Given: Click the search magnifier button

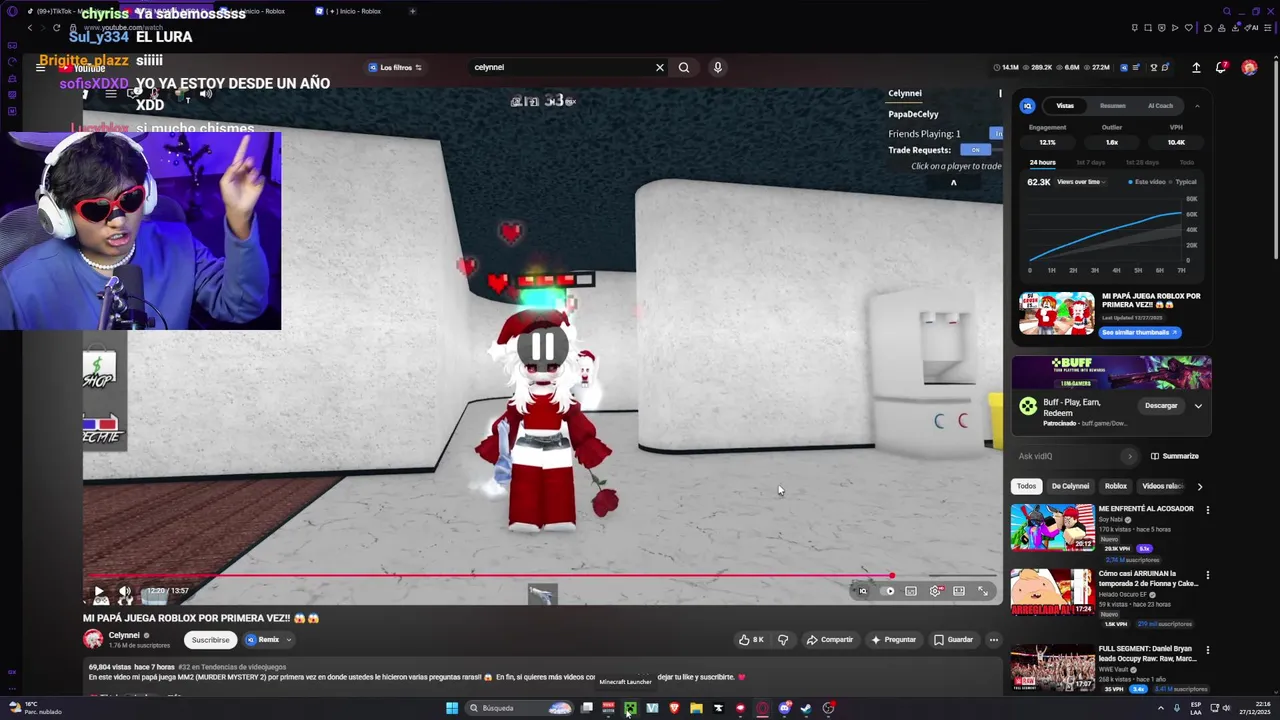Looking at the screenshot, I should 684,67.
